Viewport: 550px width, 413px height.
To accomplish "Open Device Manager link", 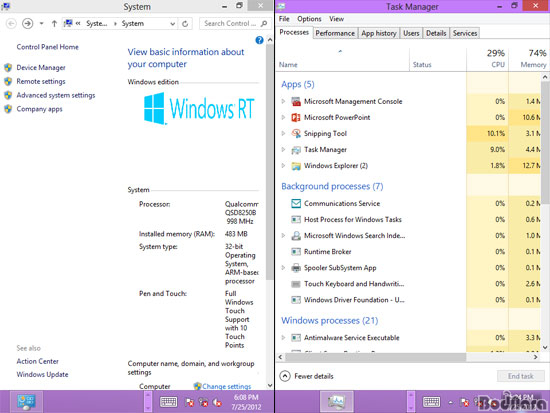I will 41,68.
